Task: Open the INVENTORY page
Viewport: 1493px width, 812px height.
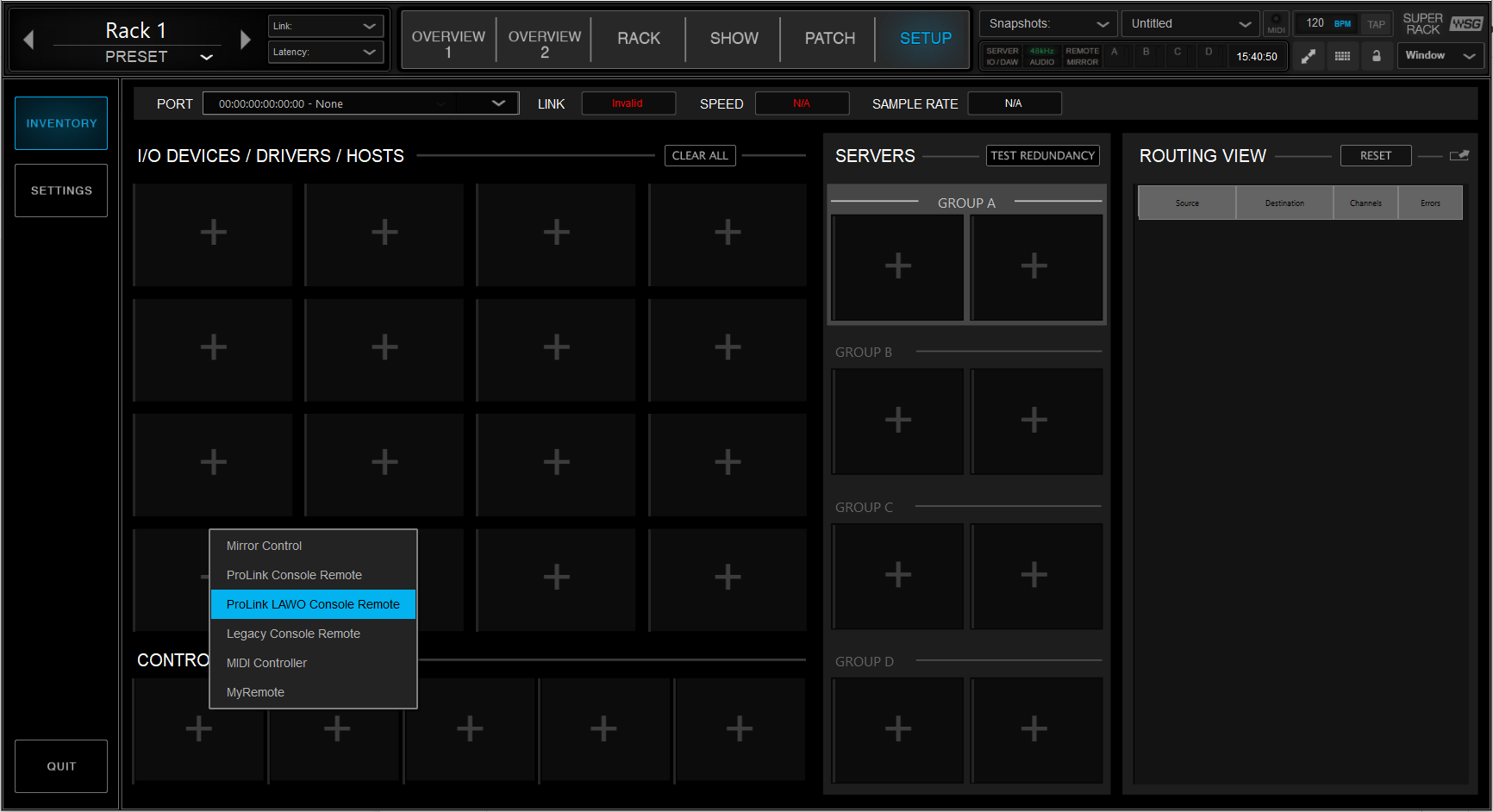Action: point(61,123)
